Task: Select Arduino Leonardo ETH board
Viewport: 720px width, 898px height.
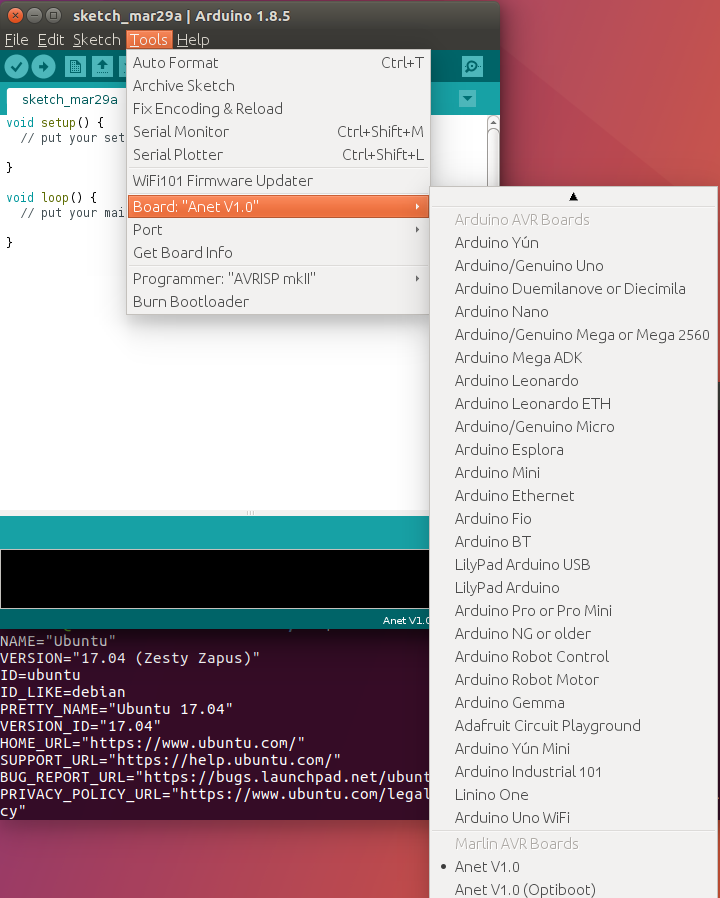Action: pyautogui.click(x=574, y=403)
